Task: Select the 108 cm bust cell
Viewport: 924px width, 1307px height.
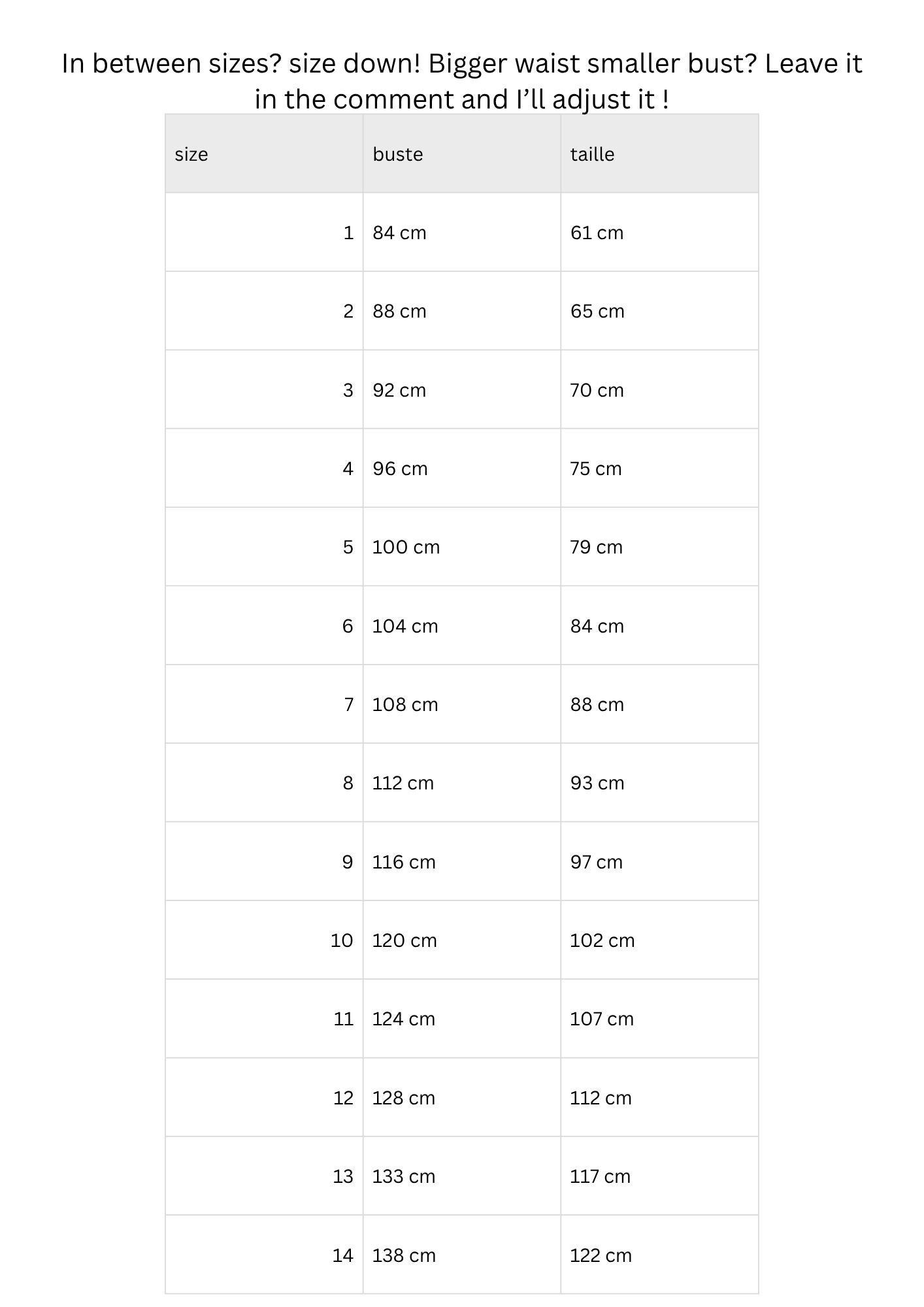Action: 461,704
